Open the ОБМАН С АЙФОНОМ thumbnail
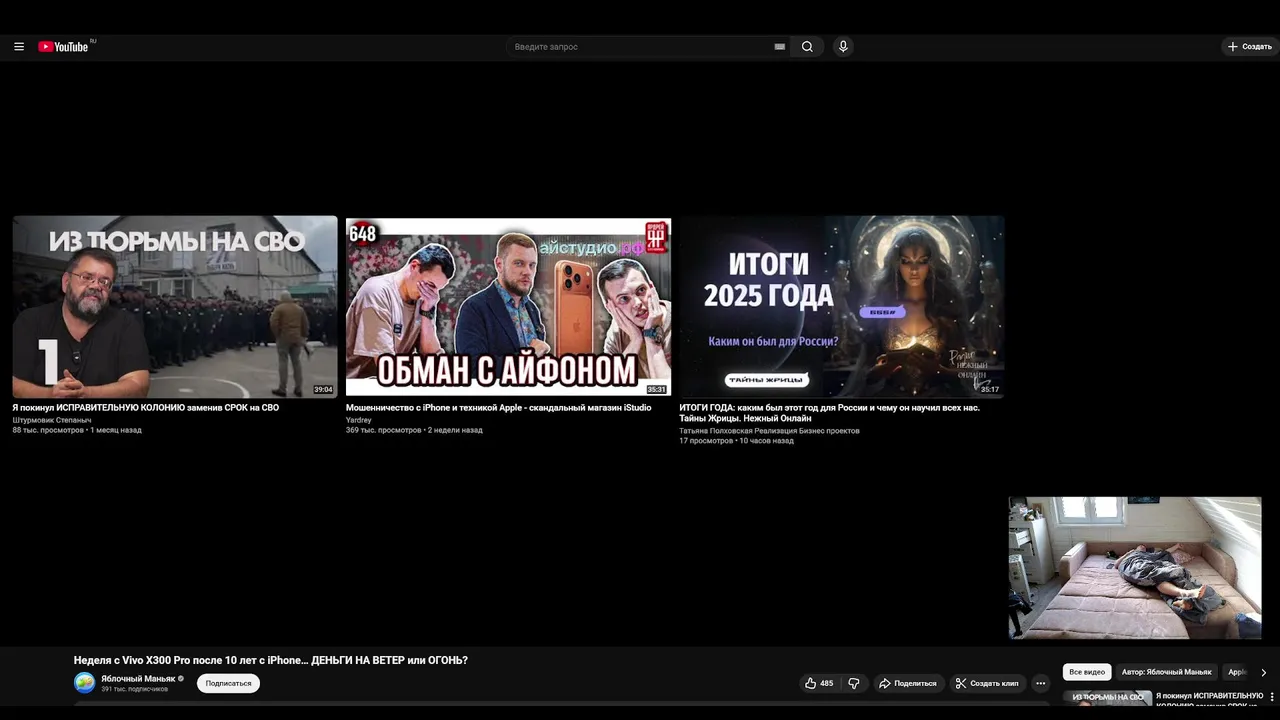This screenshot has width=1280, height=720. point(508,307)
